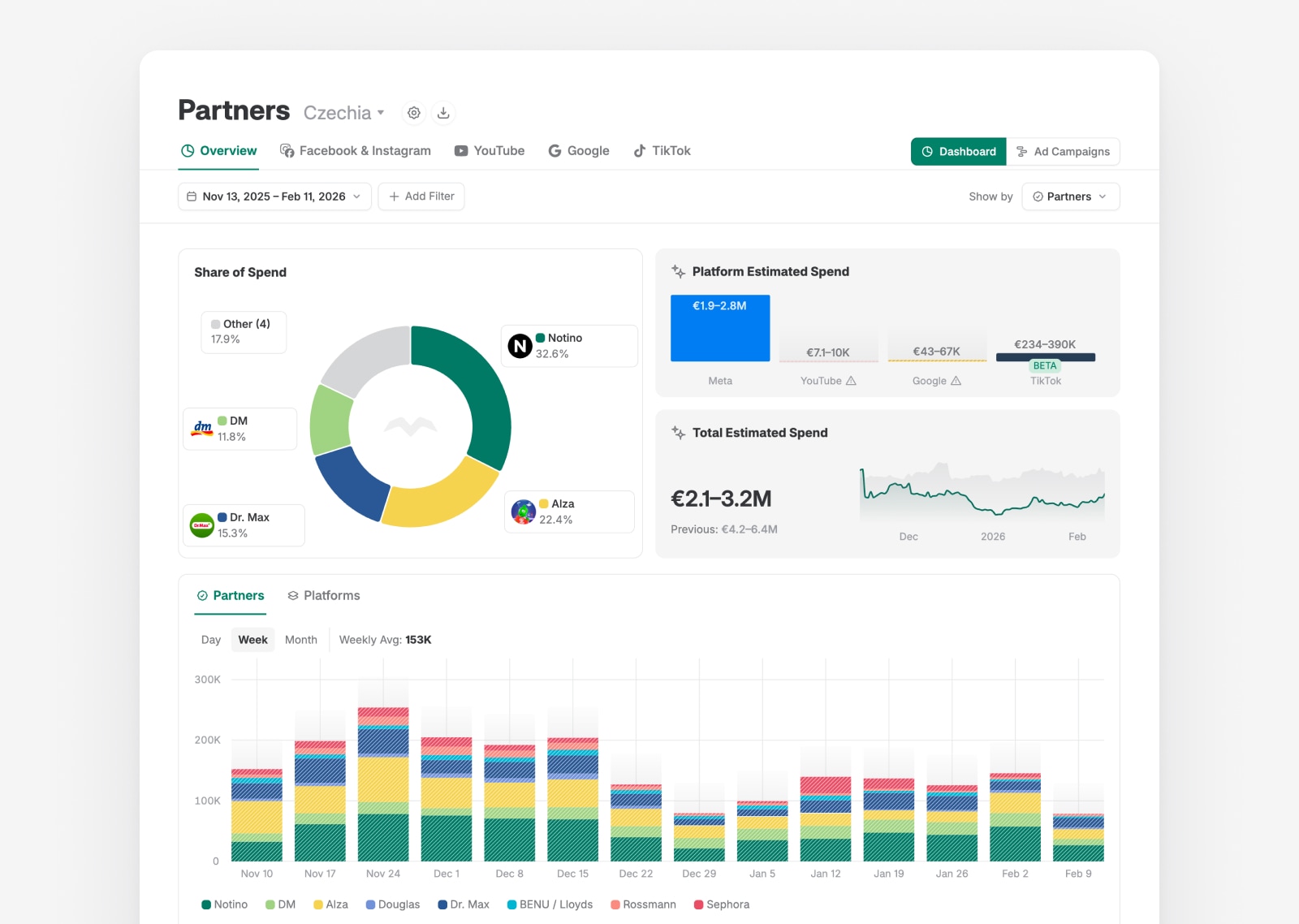Viewport: 1299px width, 924px height.
Task: Set chart granularity to Week
Action: pyautogui.click(x=252, y=640)
